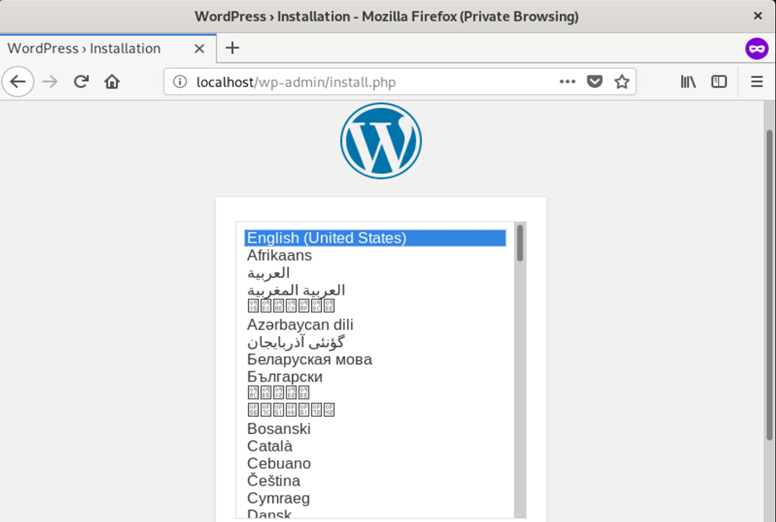Open a new tab with plus button
Screen dimensions: 776x522
pyautogui.click(x=232, y=48)
